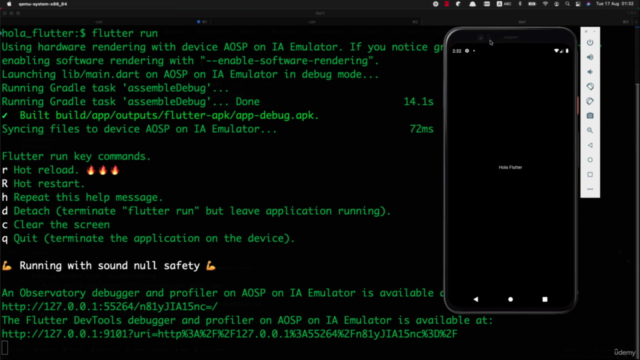Open macOS Spotlight search icon
640x360 pixels.
(567, 4)
